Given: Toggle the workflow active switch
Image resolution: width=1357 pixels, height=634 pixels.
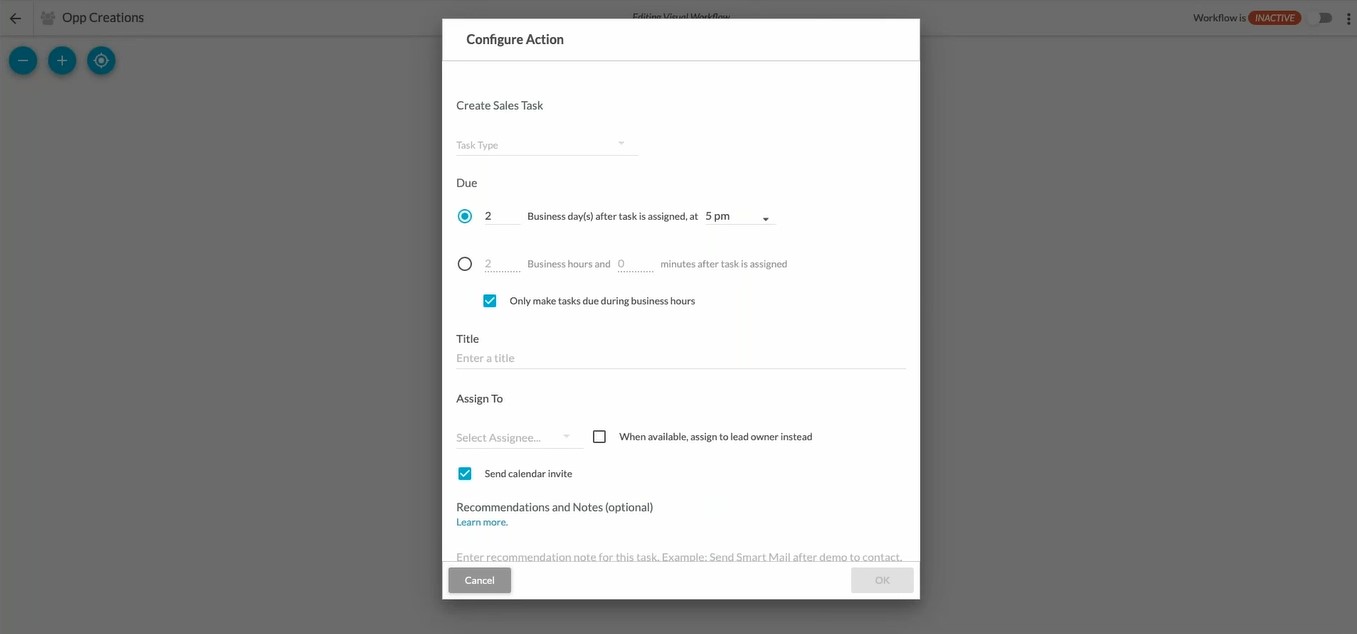Looking at the screenshot, I should [x=1323, y=18].
